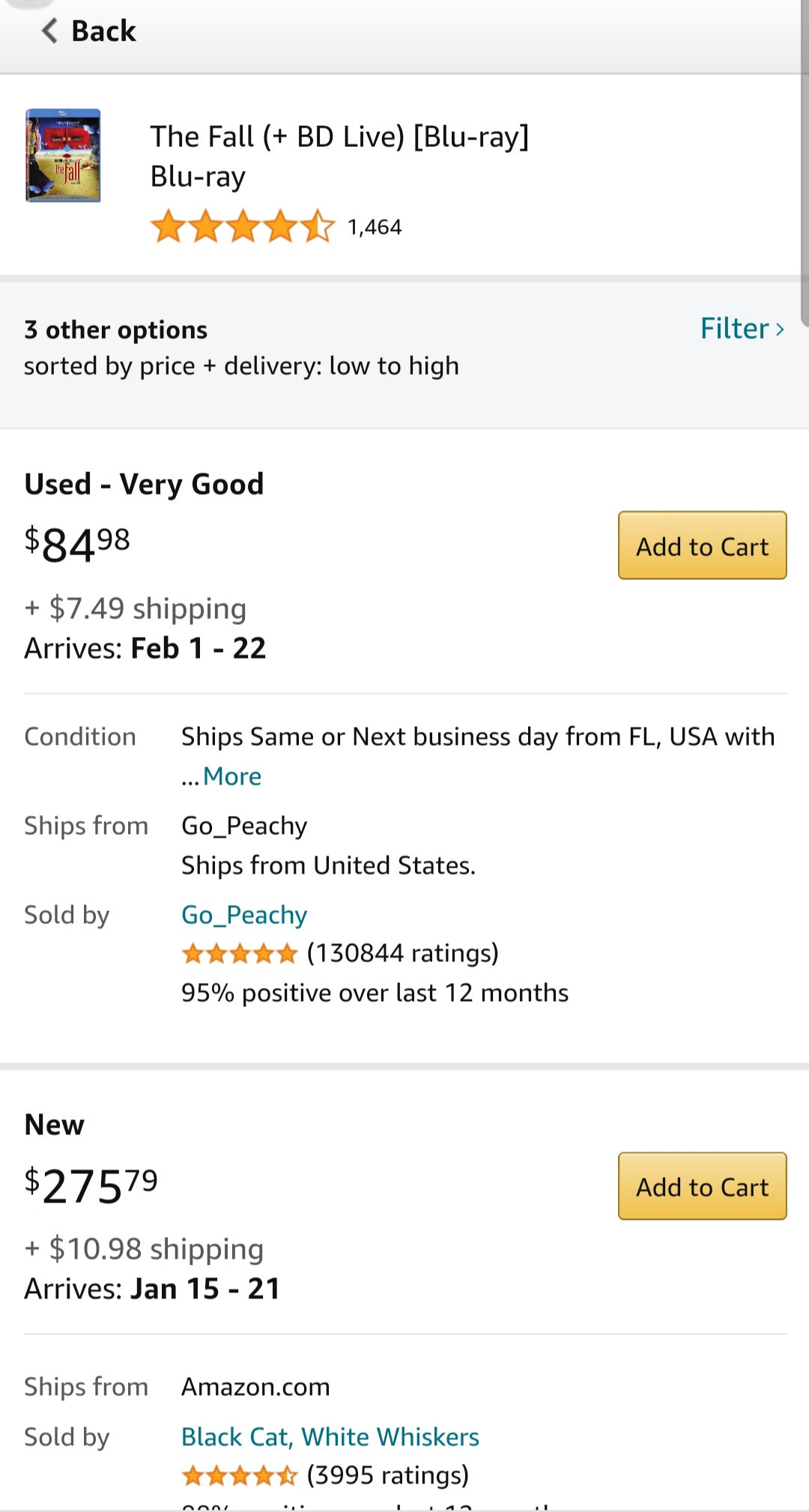Click the product star rating icons
The height and width of the screenshot is (1512, 809).
pyautogui.click(x=242, y=226)
